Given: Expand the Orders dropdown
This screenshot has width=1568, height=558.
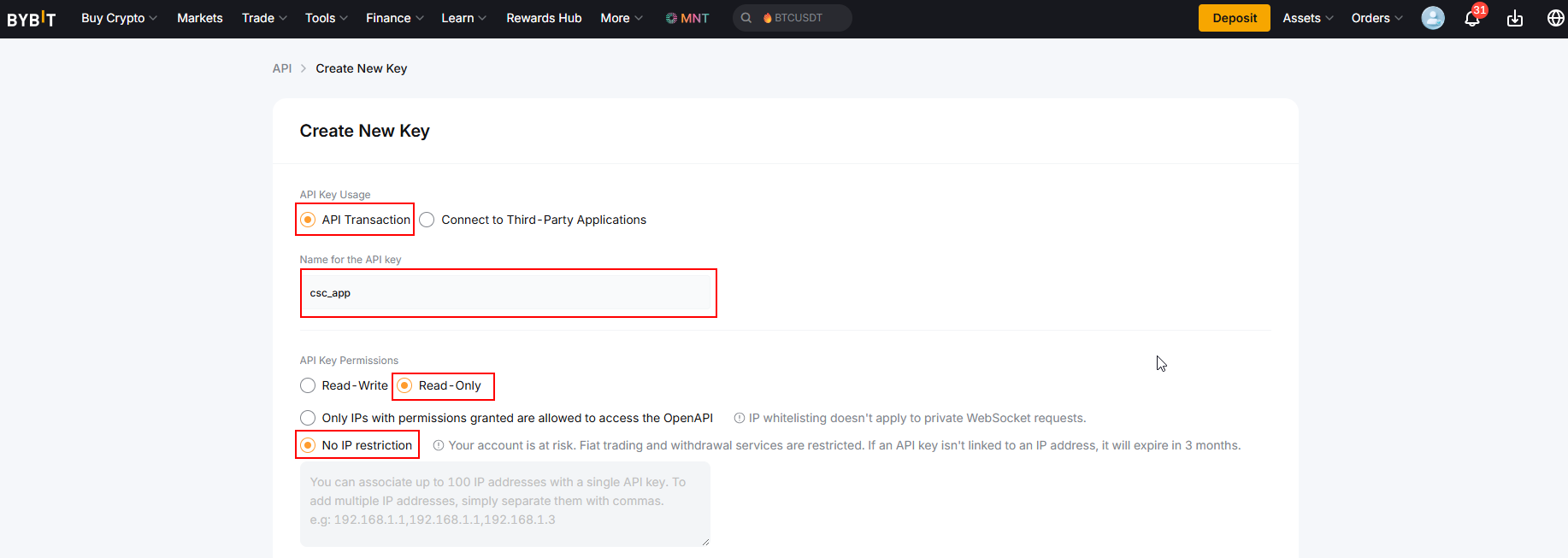Looking at the screenshot, I should pos(1376,18).
